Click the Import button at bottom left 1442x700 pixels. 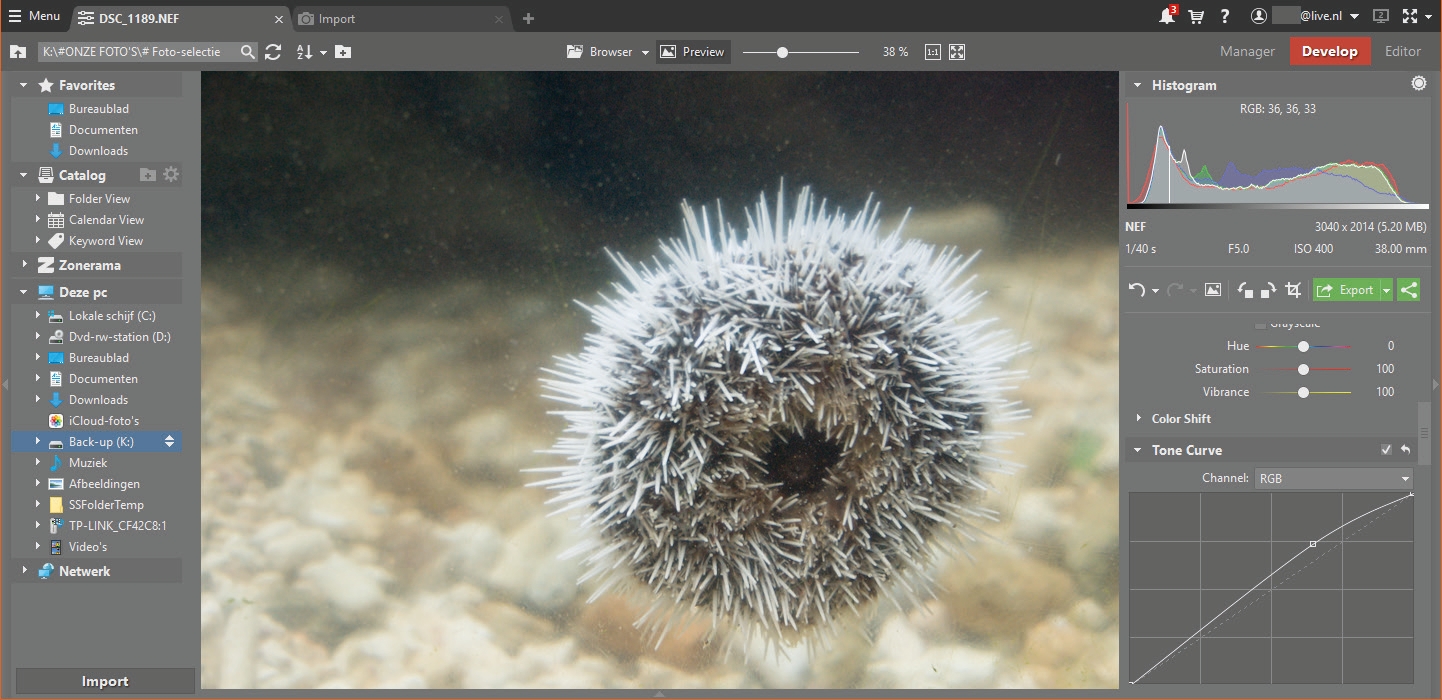[105, 681]
